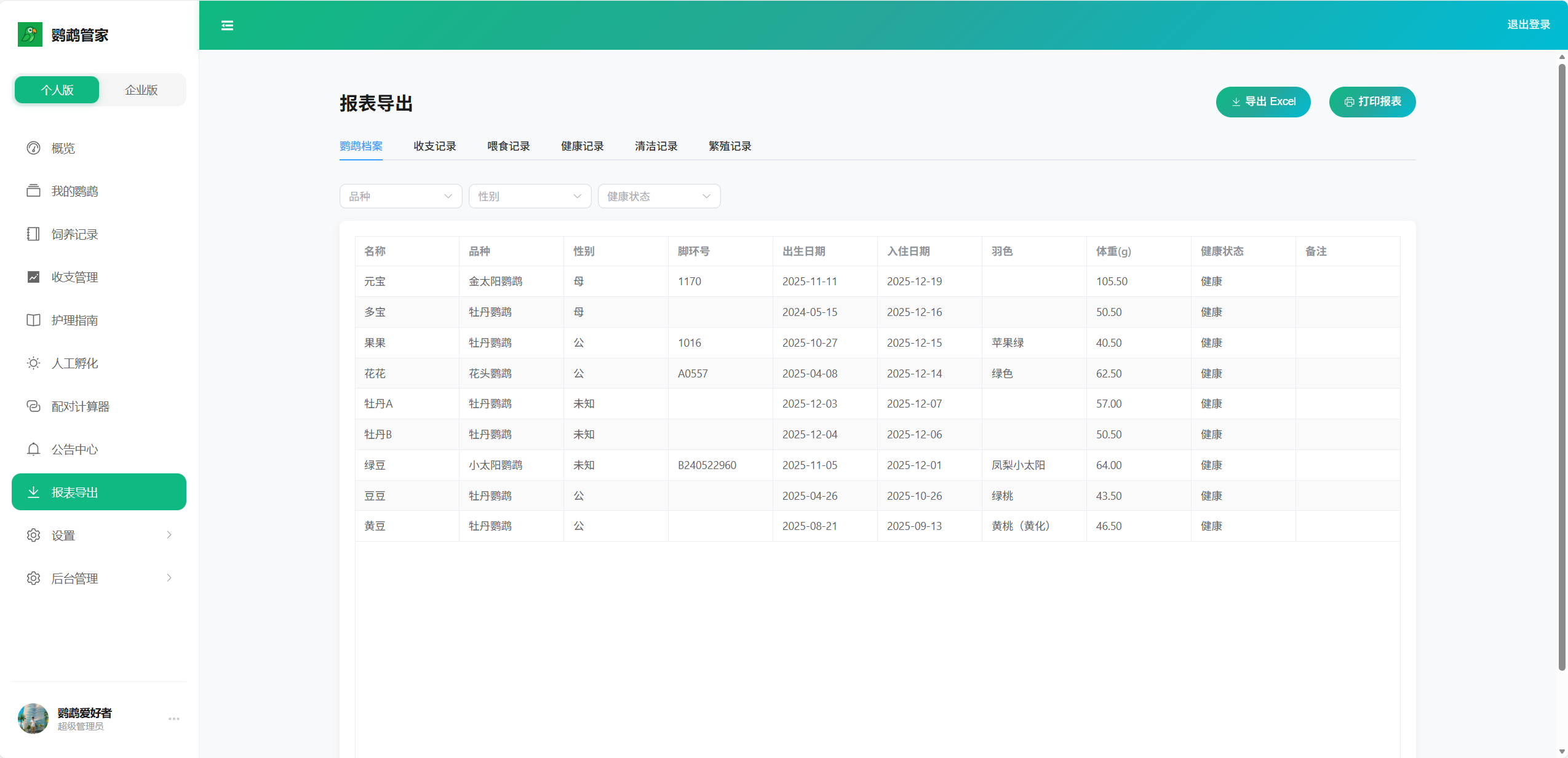This screenshot has width=1568, height=758.
Task: Open the 品种 breed dropdown
Action: pos(400,195)
